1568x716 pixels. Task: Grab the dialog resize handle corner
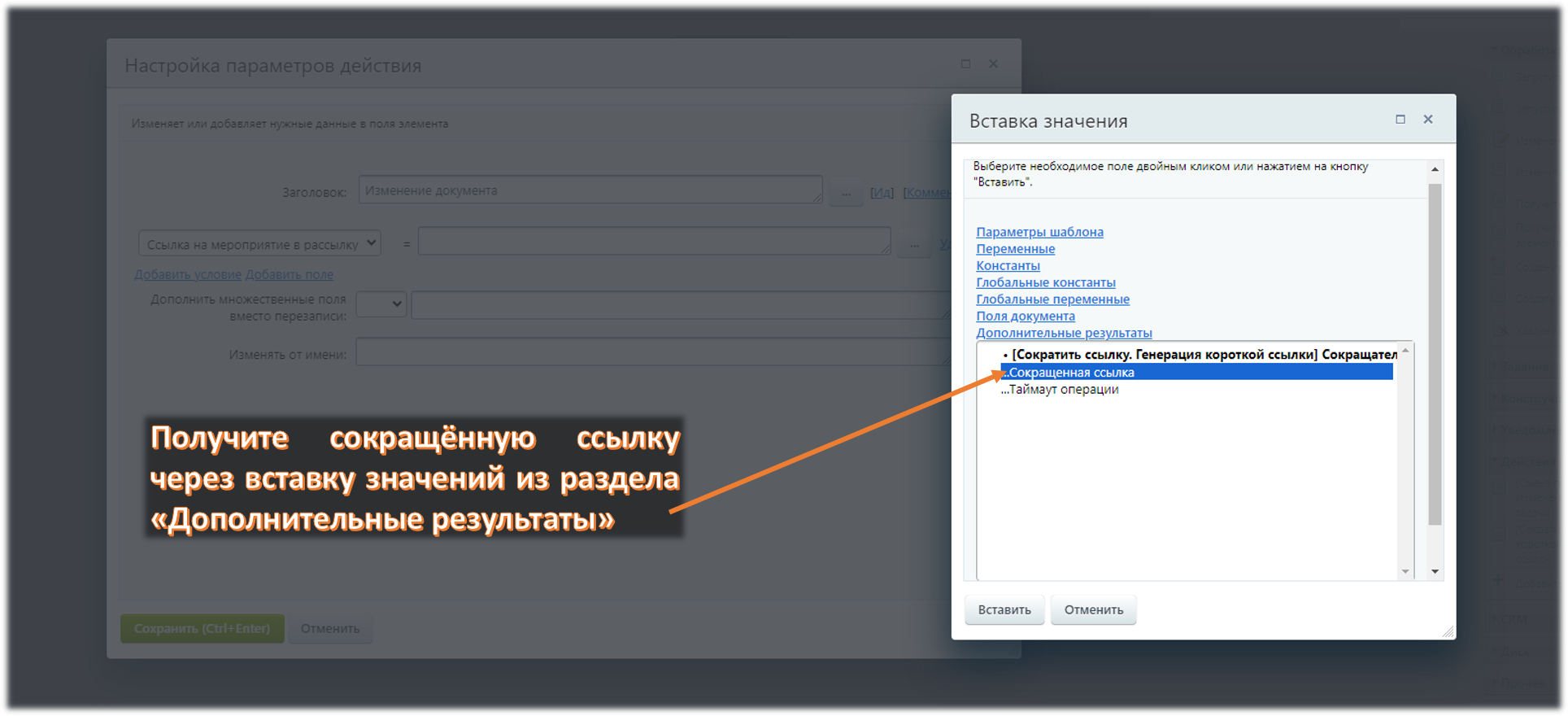1448,632
